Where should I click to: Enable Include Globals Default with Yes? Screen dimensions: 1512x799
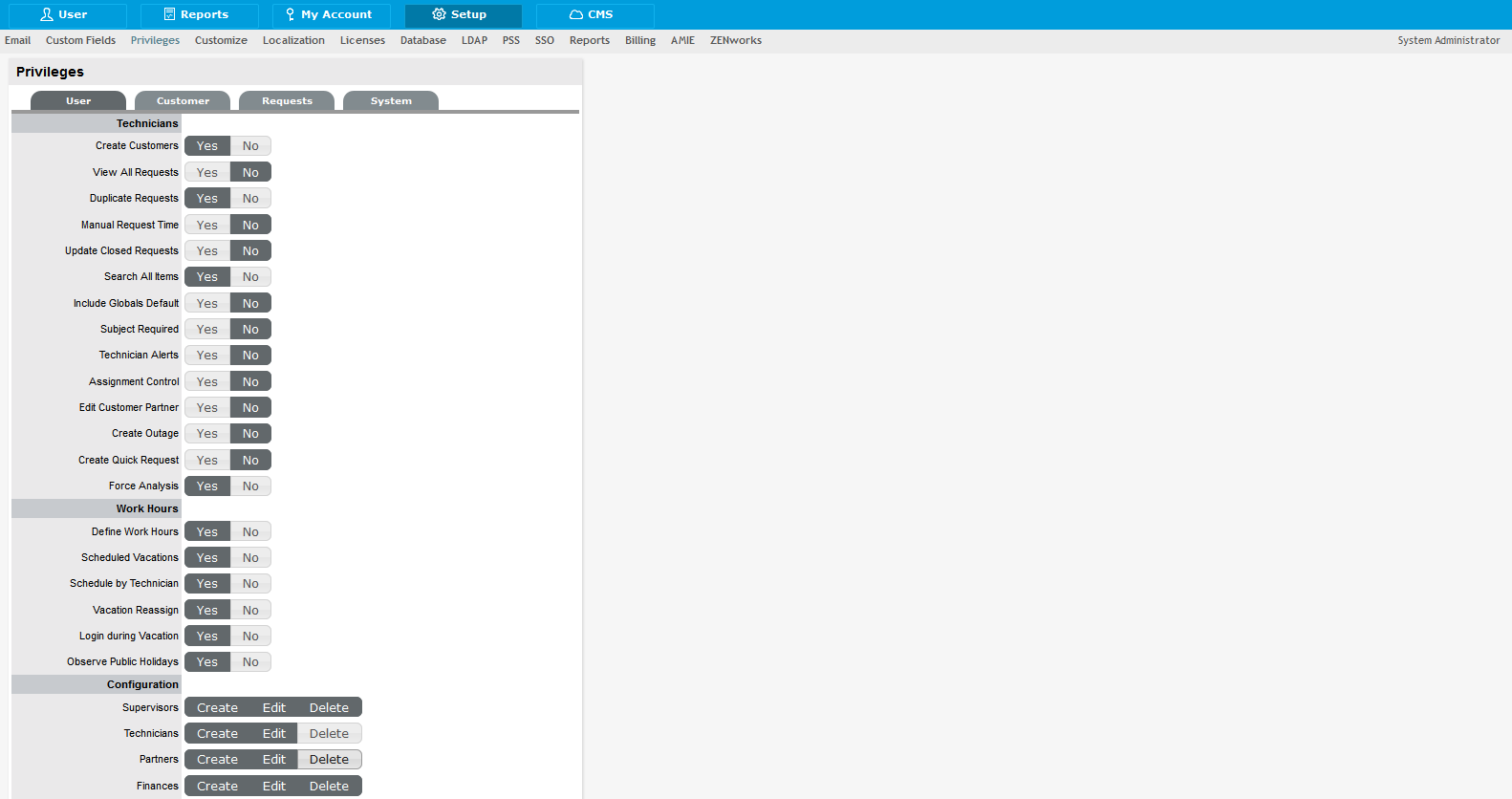[207, 304]
